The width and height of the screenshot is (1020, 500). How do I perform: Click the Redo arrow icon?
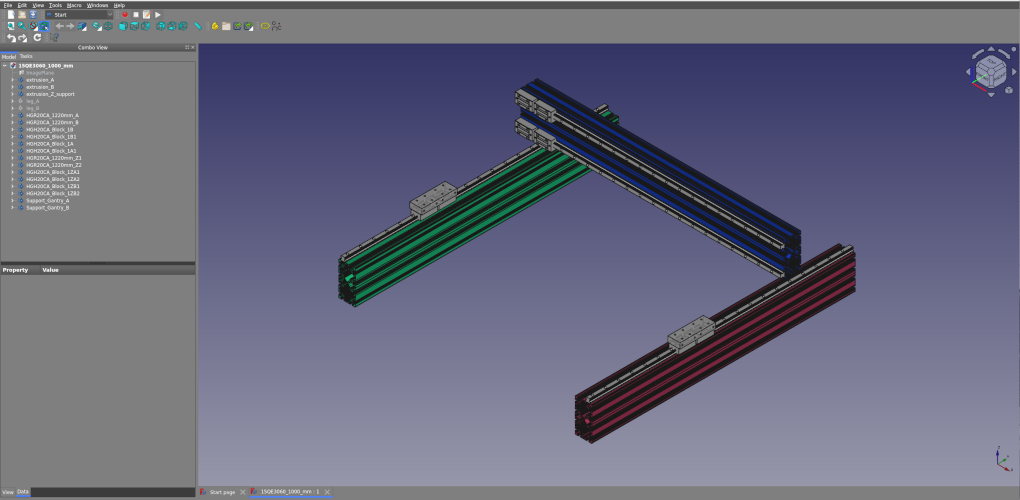(22, 38)
